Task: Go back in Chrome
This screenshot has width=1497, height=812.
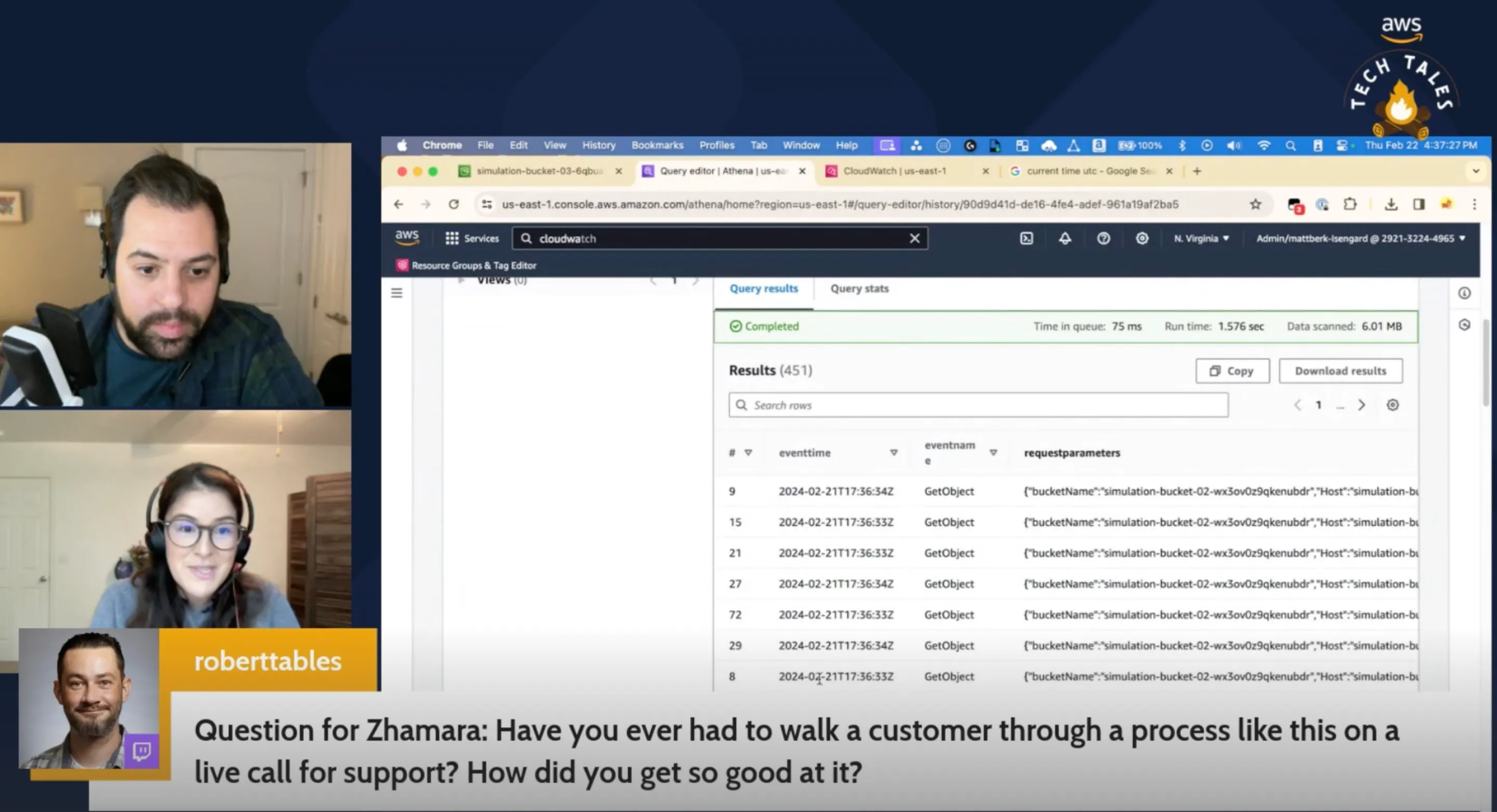Action: (398, 204)
